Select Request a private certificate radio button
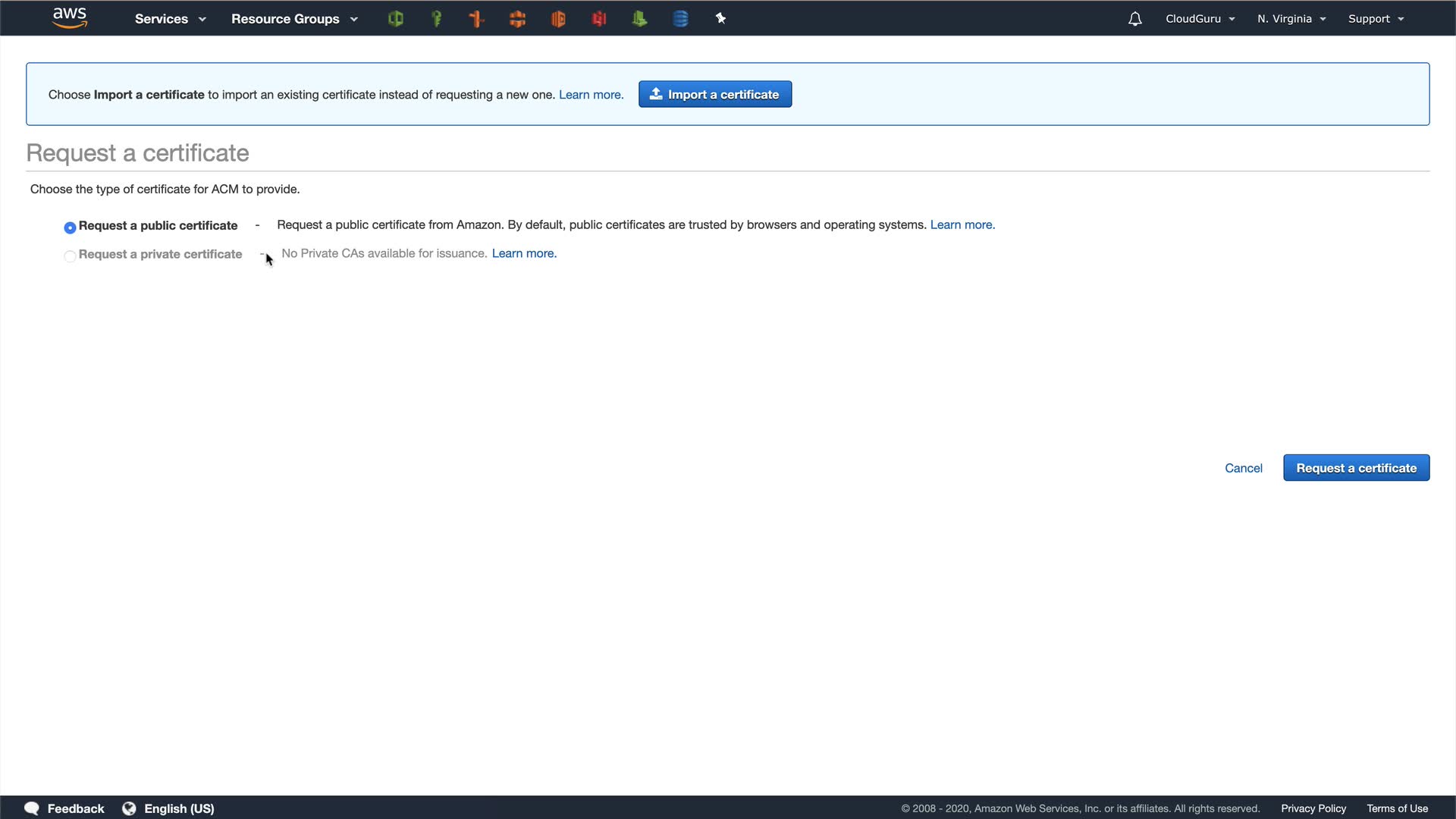The image size is (1456, 819). click(70, 256)
